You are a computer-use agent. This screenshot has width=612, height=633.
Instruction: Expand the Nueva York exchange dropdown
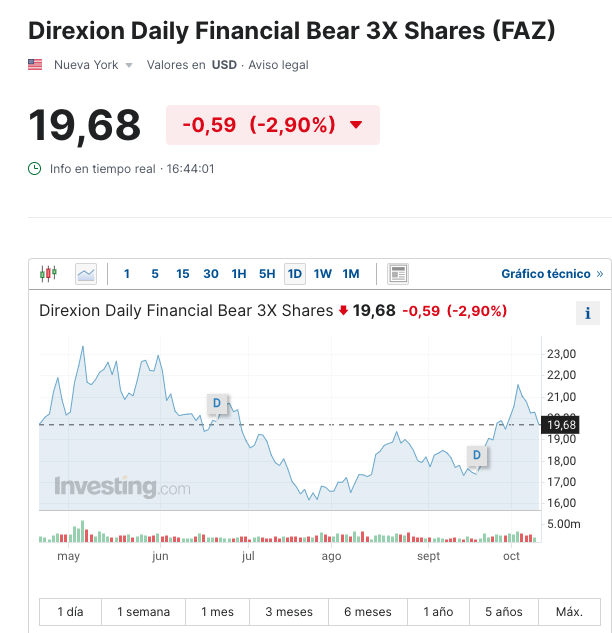pyautogui.click(x=129, y=65)
